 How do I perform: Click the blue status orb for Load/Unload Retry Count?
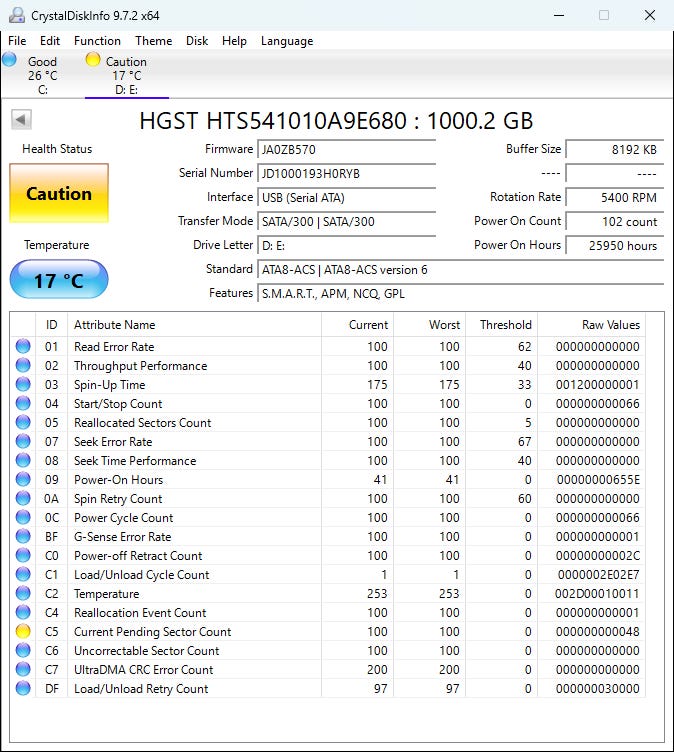[23, 689]
